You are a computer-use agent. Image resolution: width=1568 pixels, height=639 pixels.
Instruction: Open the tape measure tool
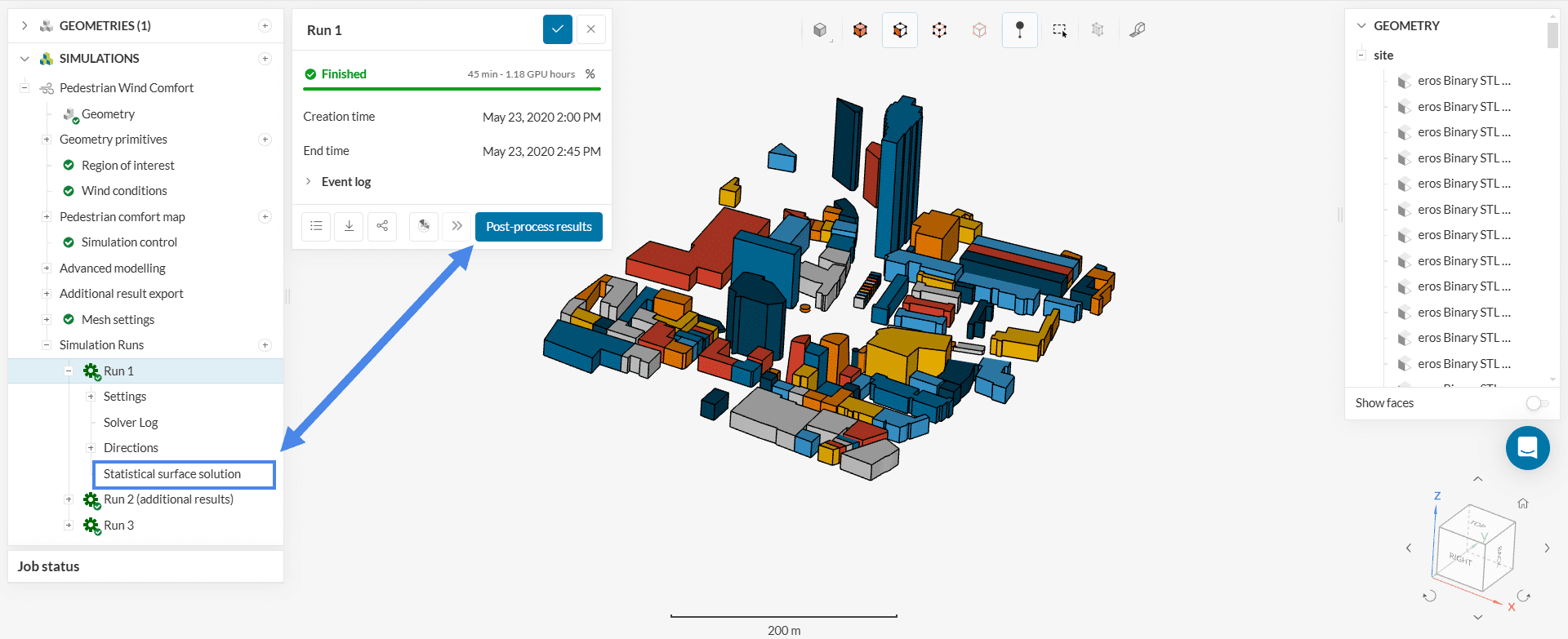1137,30
